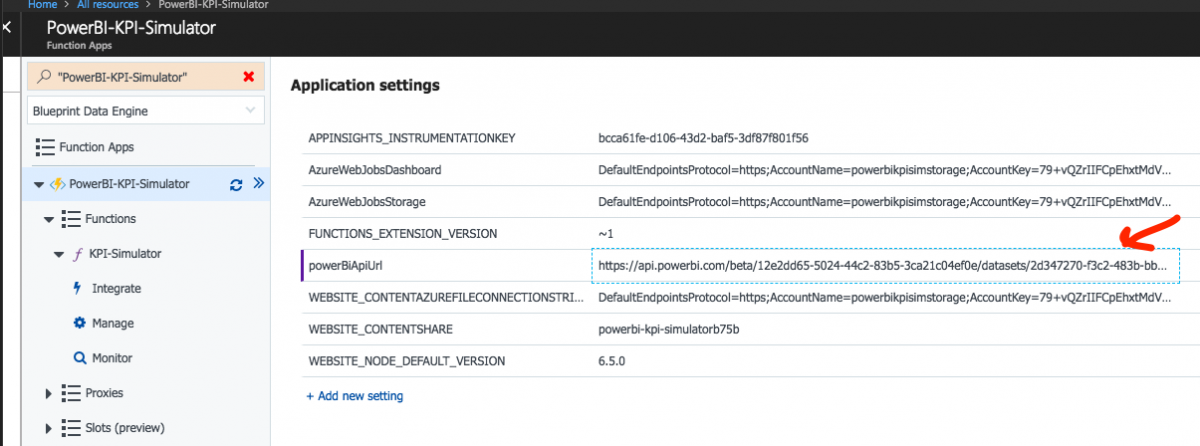Click the powerbi-kpi-simulatorb75b value
Screen dimensions: 1200x446
(668, 329)
